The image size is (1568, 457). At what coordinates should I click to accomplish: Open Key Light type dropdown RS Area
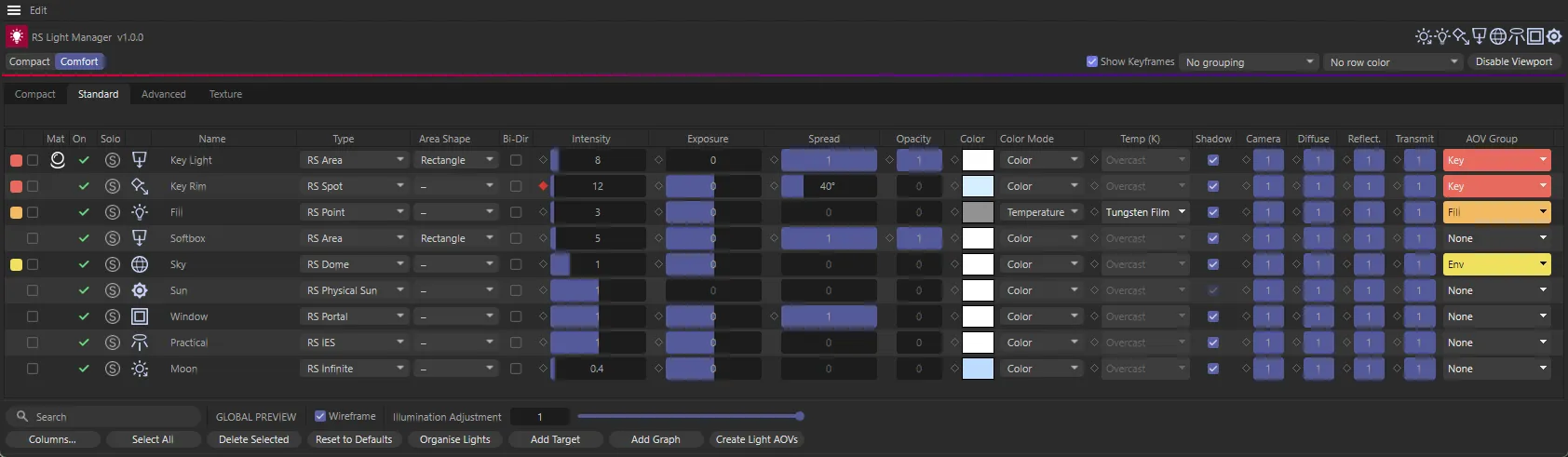[354, 160]
